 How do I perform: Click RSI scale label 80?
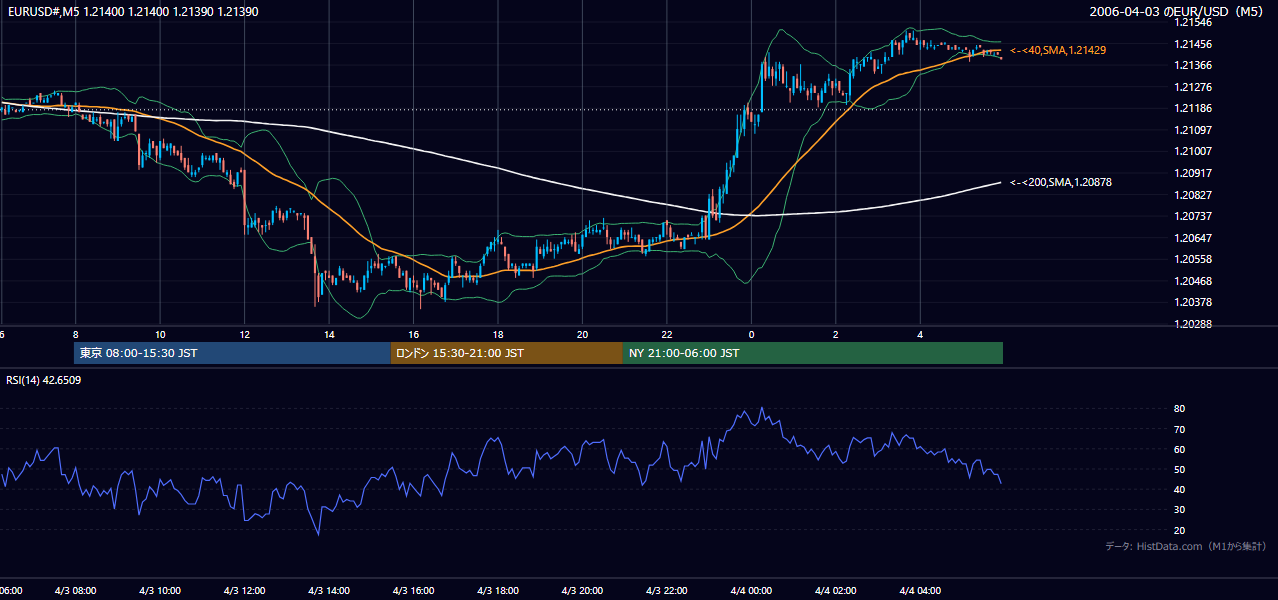point(1179,409)
